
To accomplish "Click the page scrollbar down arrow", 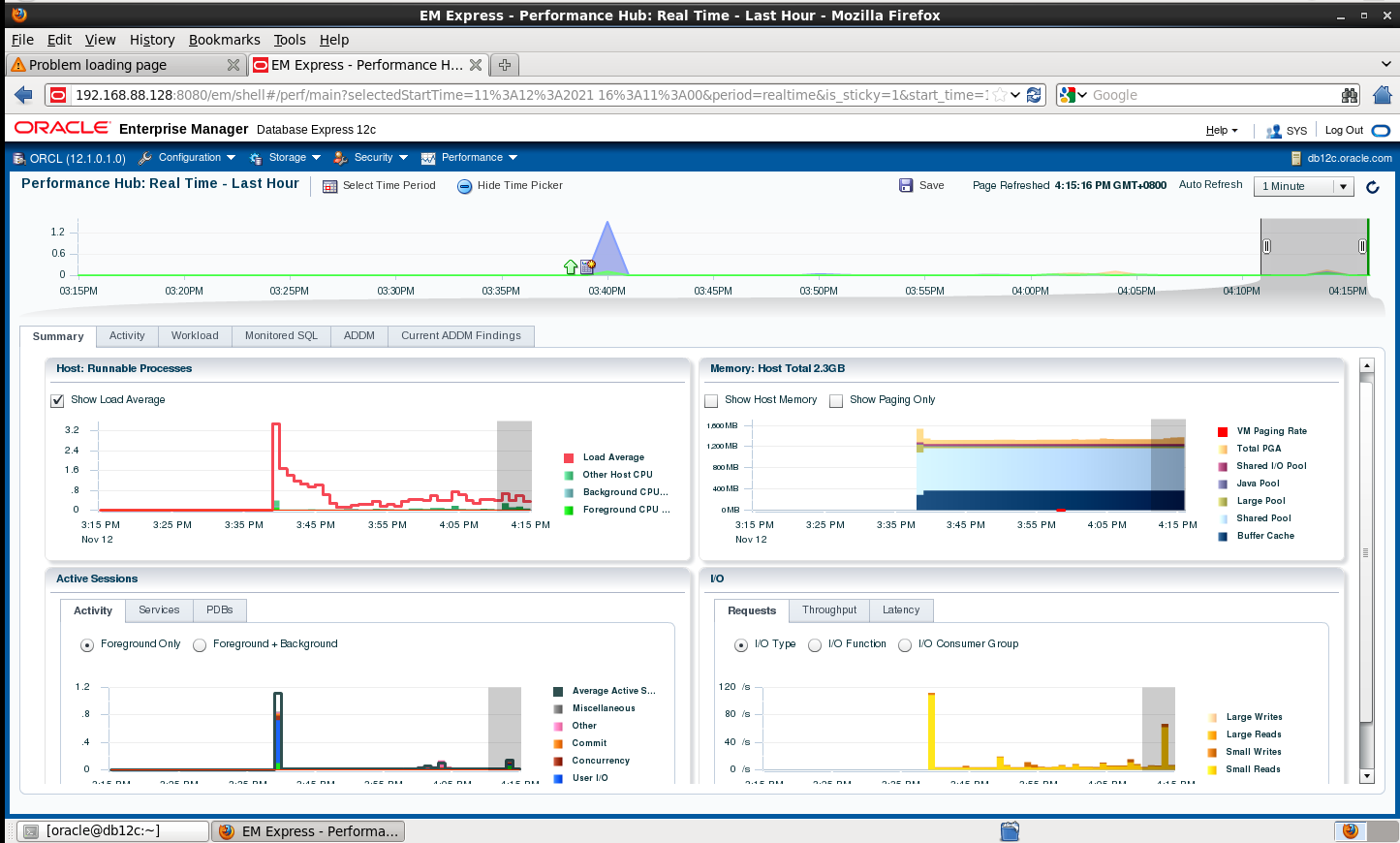I will tap(1367, 776).
